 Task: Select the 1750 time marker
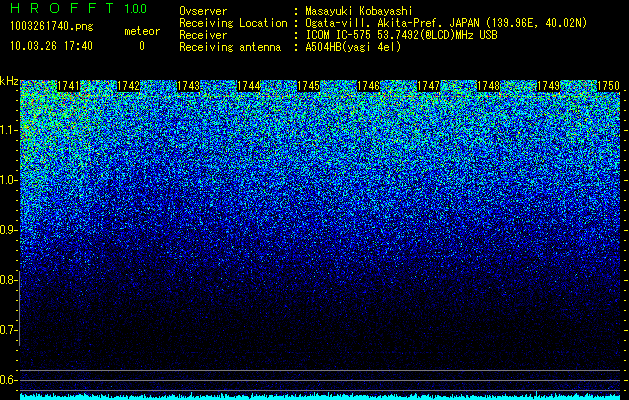[x=609, y=86]
